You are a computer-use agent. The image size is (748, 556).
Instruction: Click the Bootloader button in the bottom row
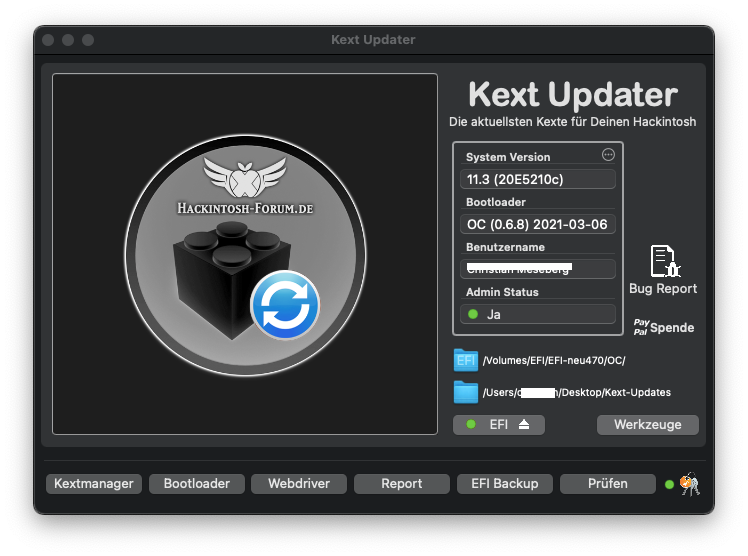197,484
